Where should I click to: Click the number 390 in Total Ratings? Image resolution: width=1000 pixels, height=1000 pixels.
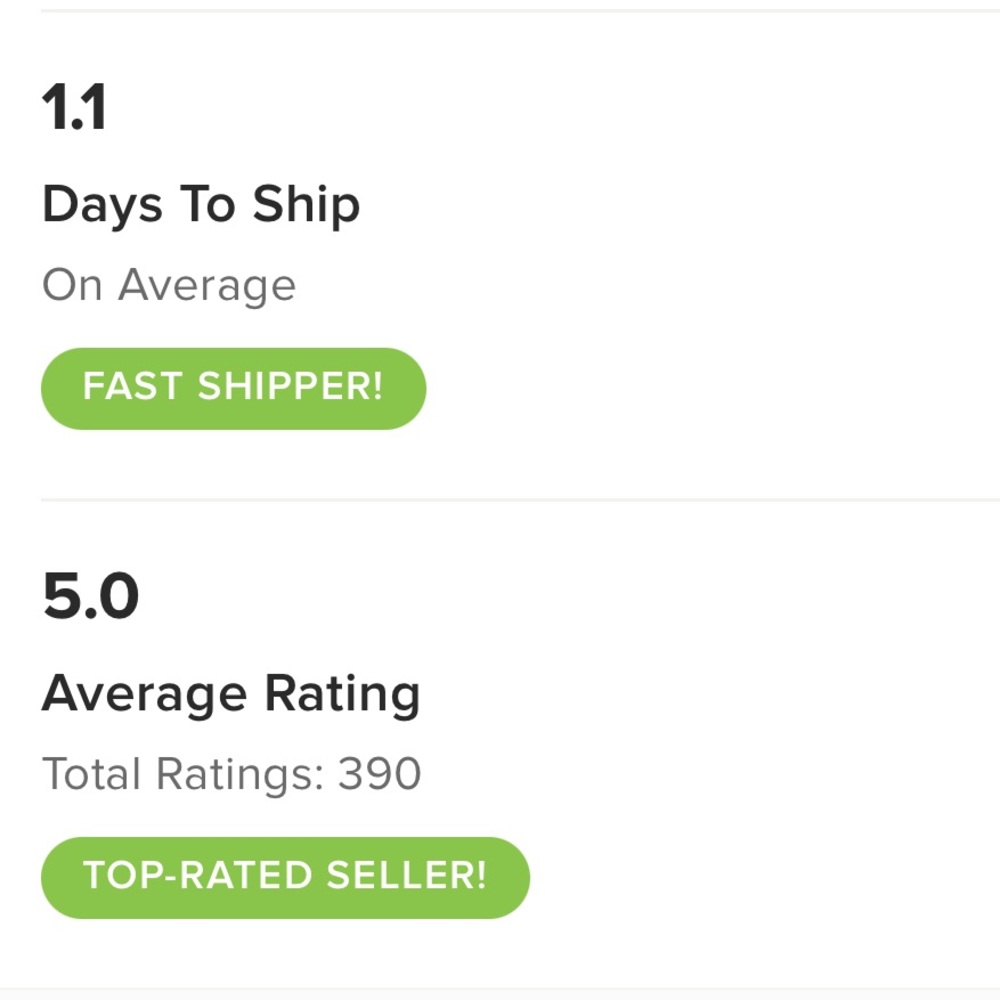379,774
